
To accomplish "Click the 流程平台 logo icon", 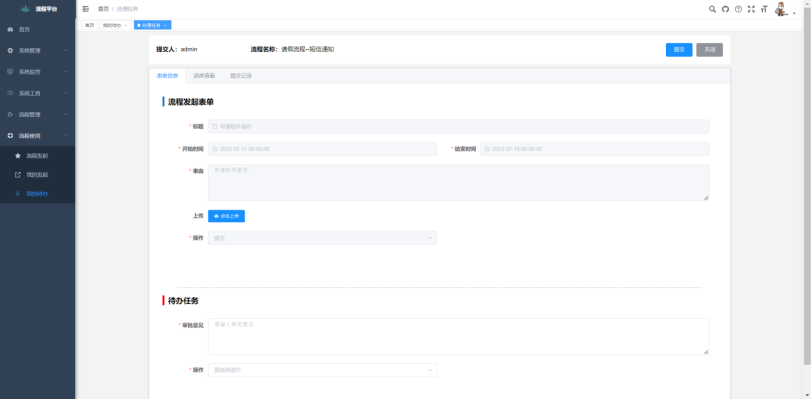I will [25, 9].
